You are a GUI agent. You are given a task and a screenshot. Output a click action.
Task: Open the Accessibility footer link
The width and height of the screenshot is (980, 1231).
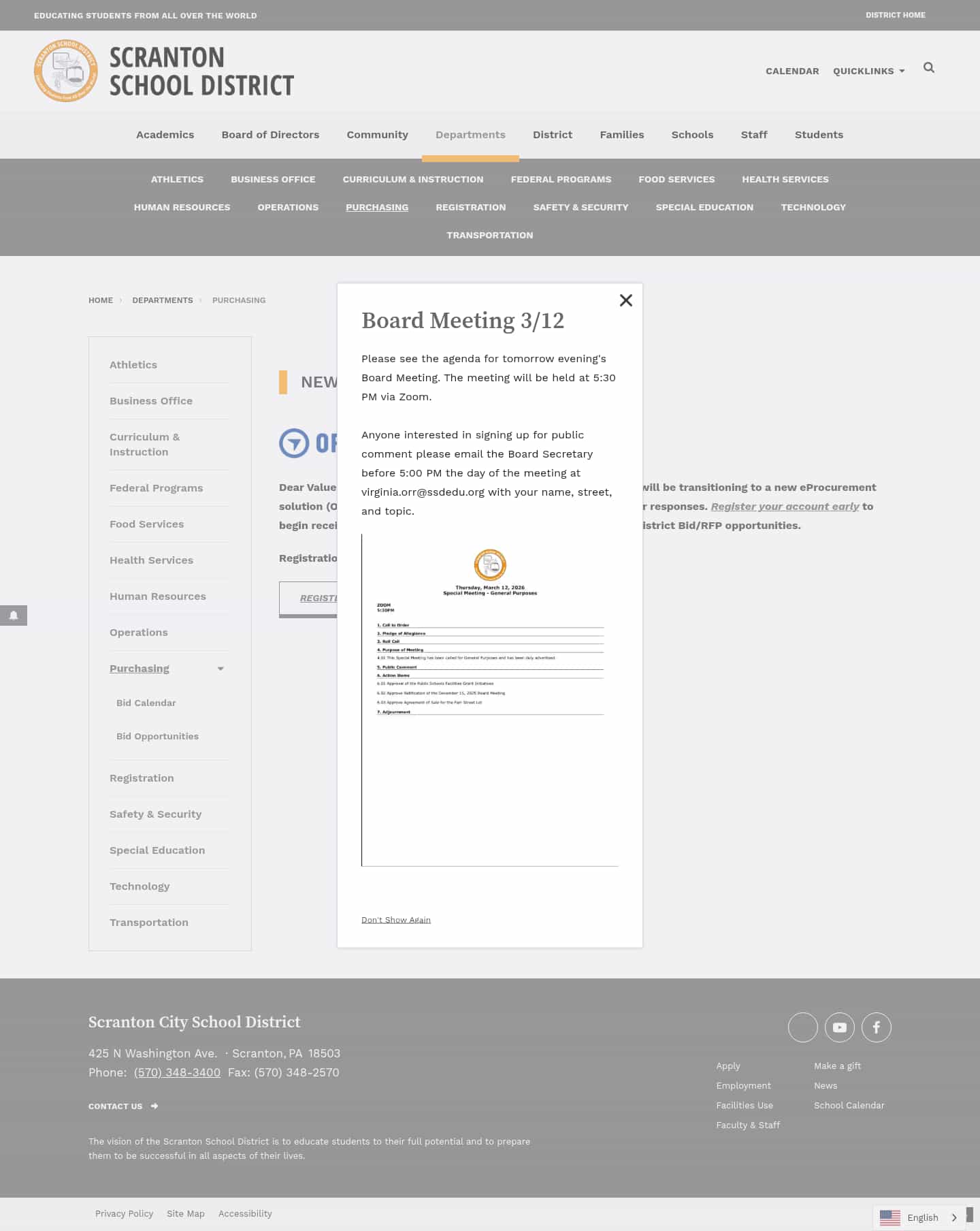click(x=245, y=1214)
